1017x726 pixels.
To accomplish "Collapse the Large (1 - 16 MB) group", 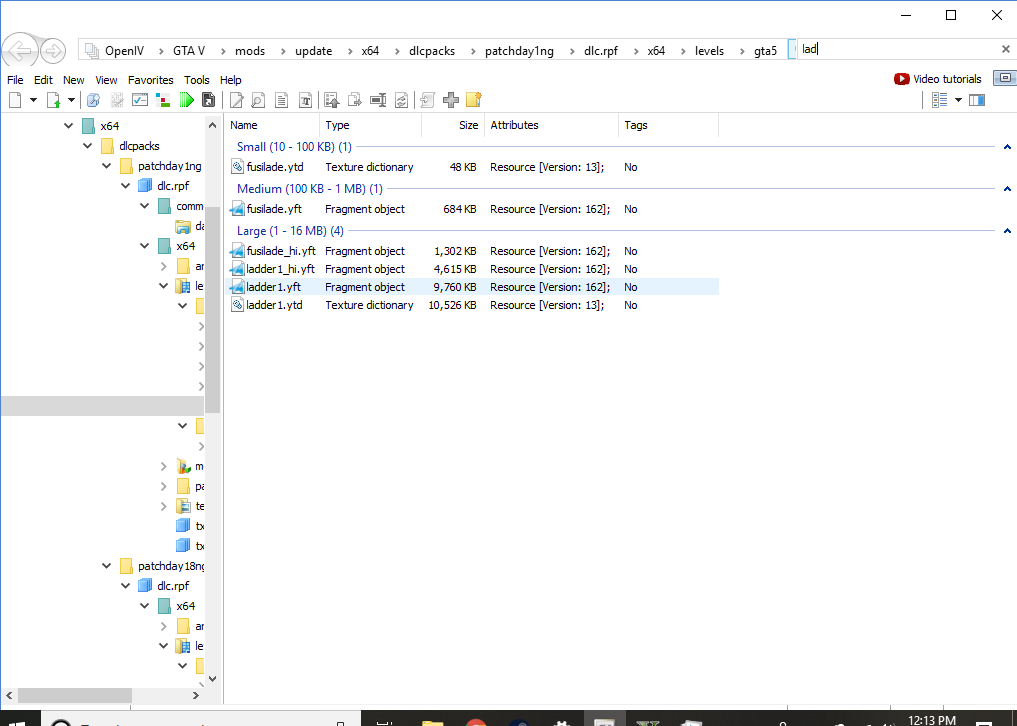I will click(x=1007, y=231).
